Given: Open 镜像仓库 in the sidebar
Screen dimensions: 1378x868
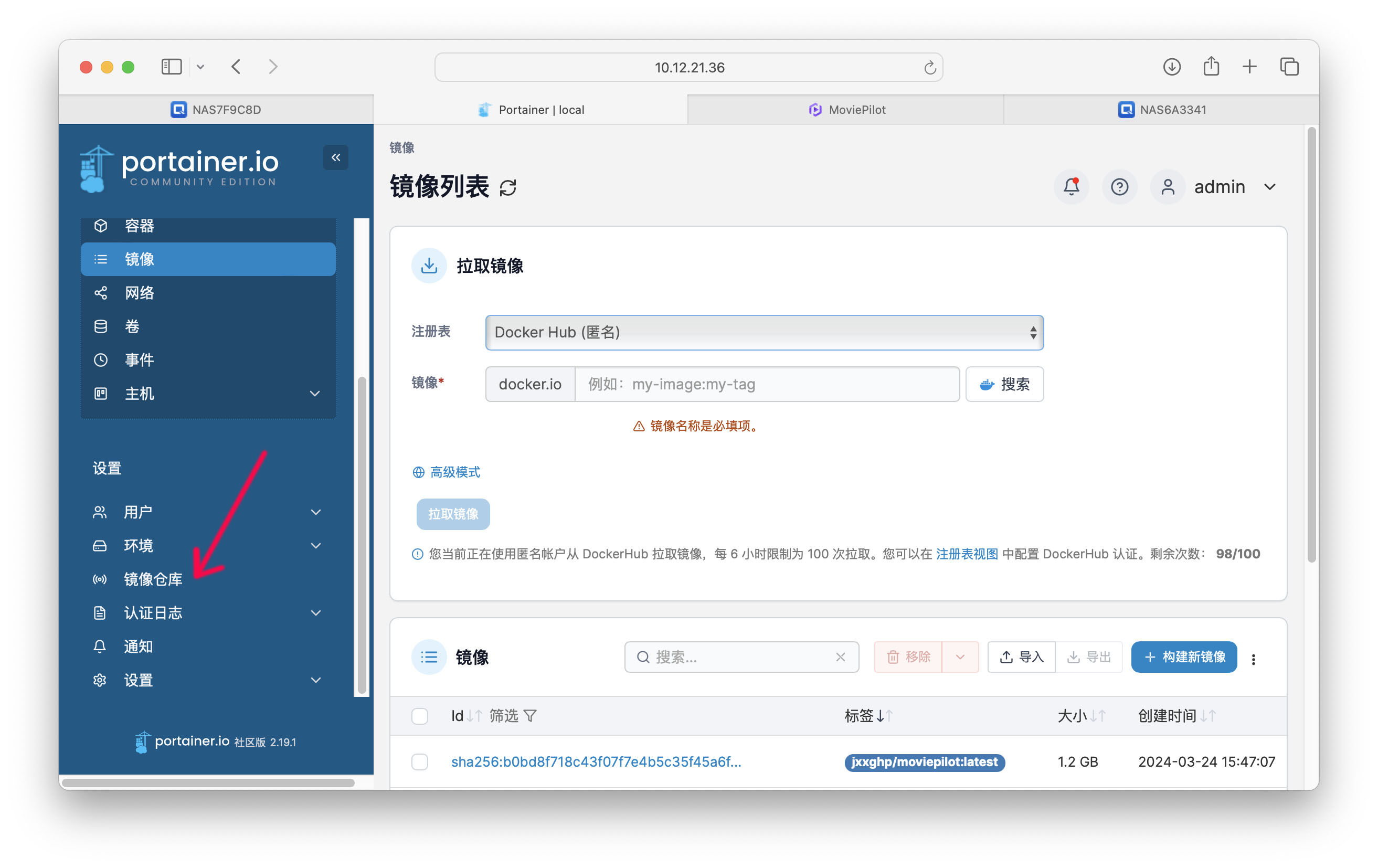Looking at the screenshot, I should pos(208,579).
